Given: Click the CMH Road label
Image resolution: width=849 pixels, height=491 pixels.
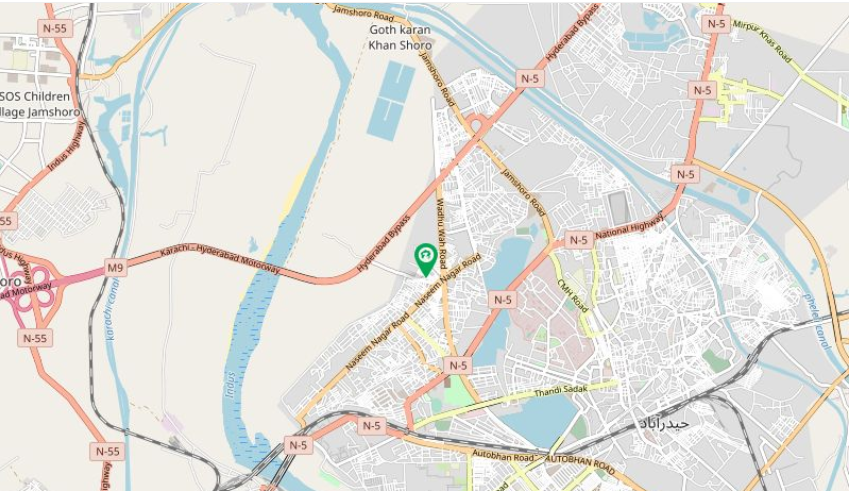Looking at the screenshot, I should point(573,296).
